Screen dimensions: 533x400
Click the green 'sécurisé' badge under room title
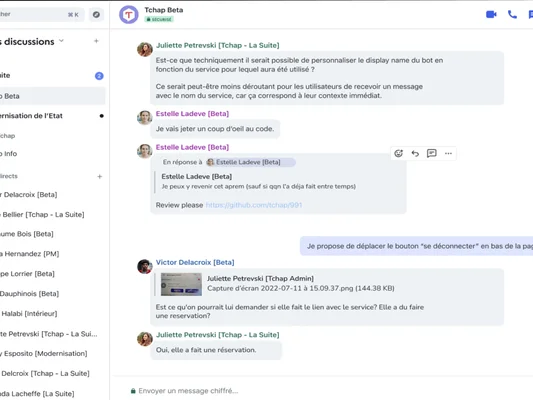click(x=159, y=19)
